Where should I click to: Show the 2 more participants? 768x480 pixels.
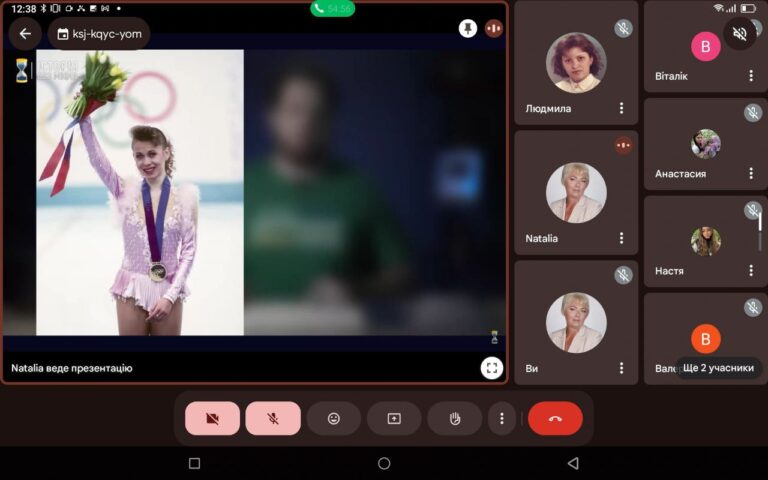pyautogui.click(x=718, y=368)
